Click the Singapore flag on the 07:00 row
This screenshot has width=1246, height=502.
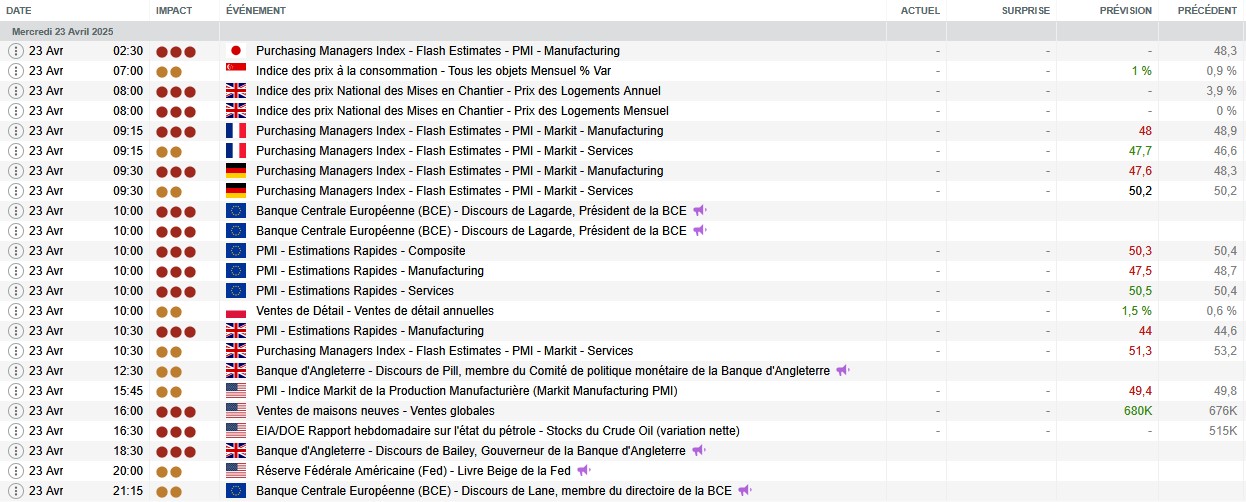(236, 71)
